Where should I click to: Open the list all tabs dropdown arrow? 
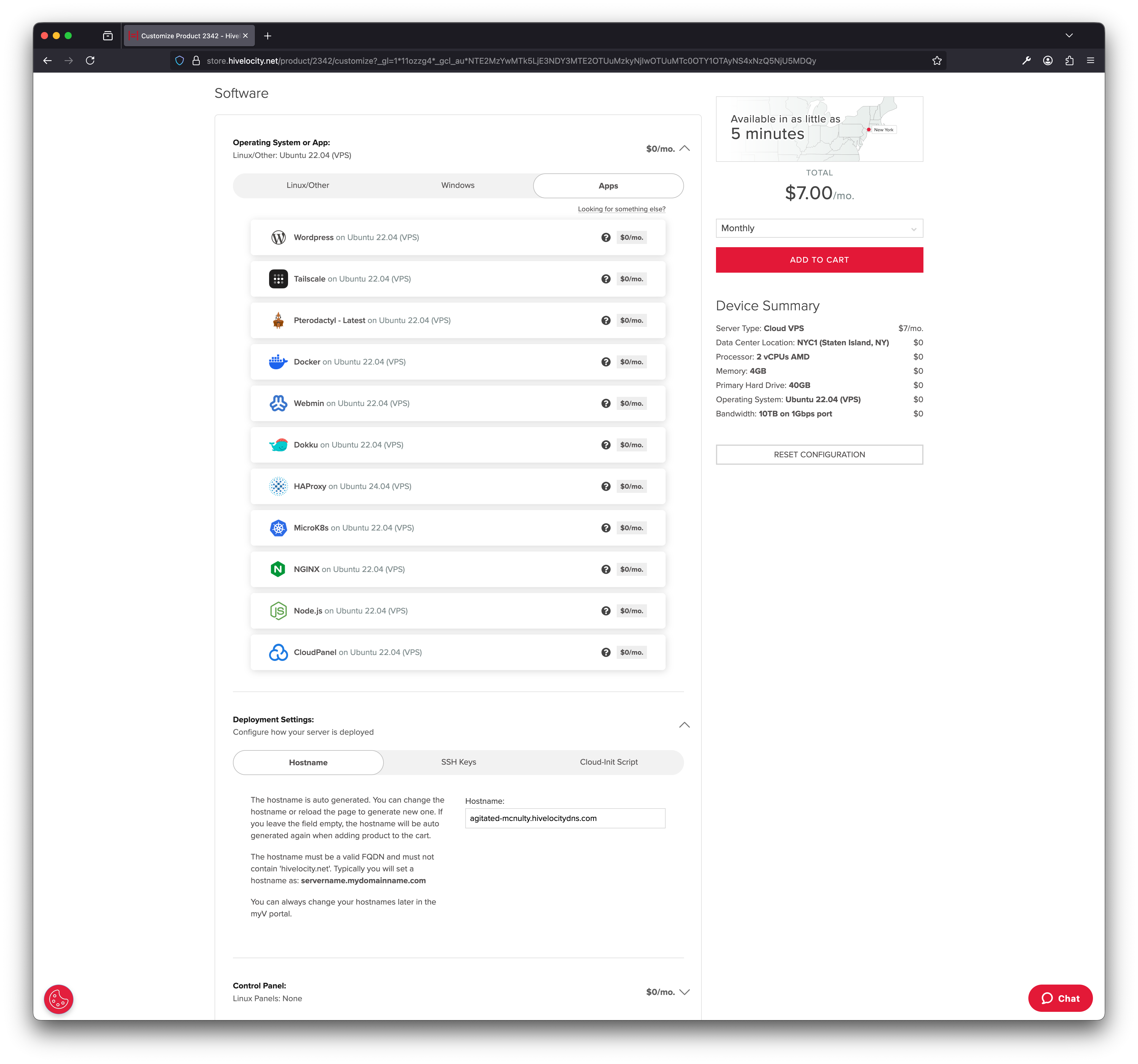pyautogui.click(x=1069, y=36)
